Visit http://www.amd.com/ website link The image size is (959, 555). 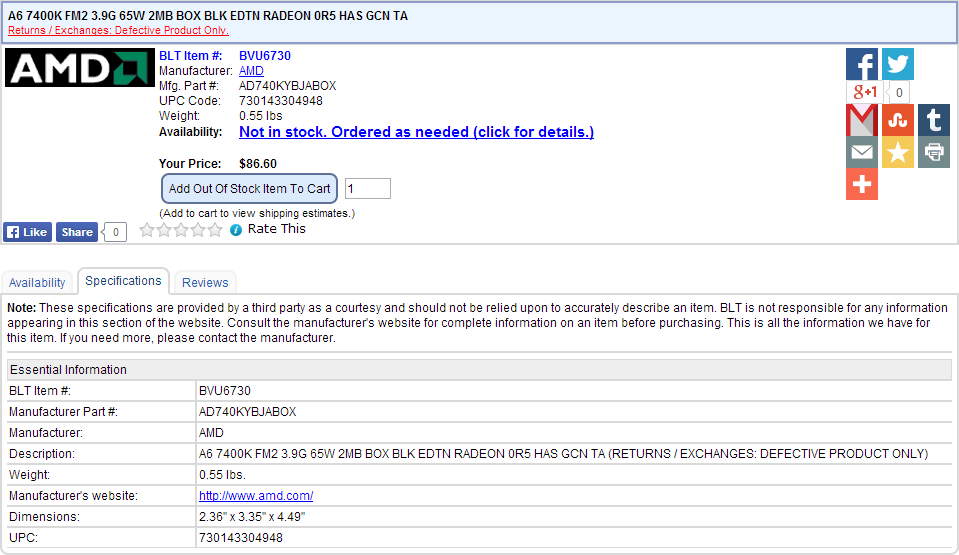coord(256,496)
